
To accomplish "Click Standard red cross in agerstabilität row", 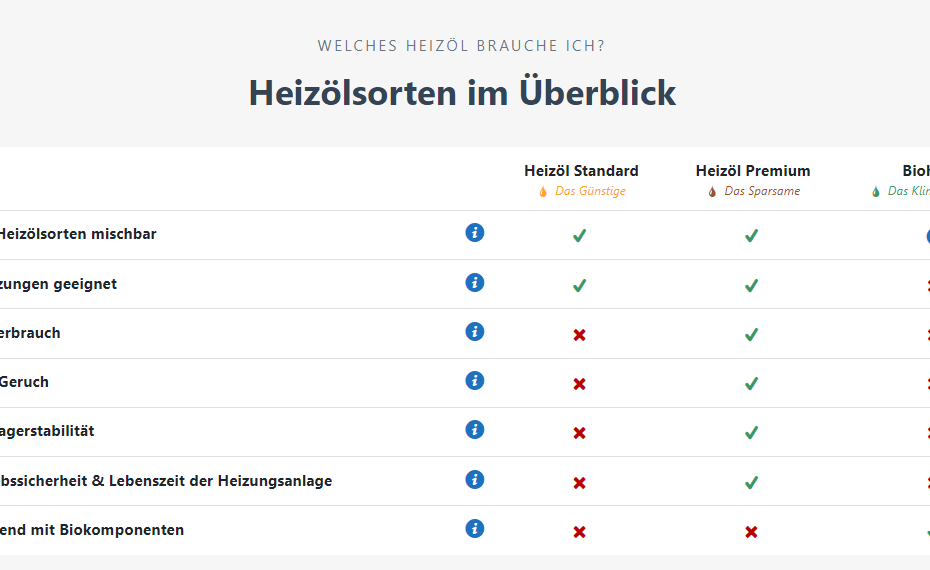I will tap(579, 434).
